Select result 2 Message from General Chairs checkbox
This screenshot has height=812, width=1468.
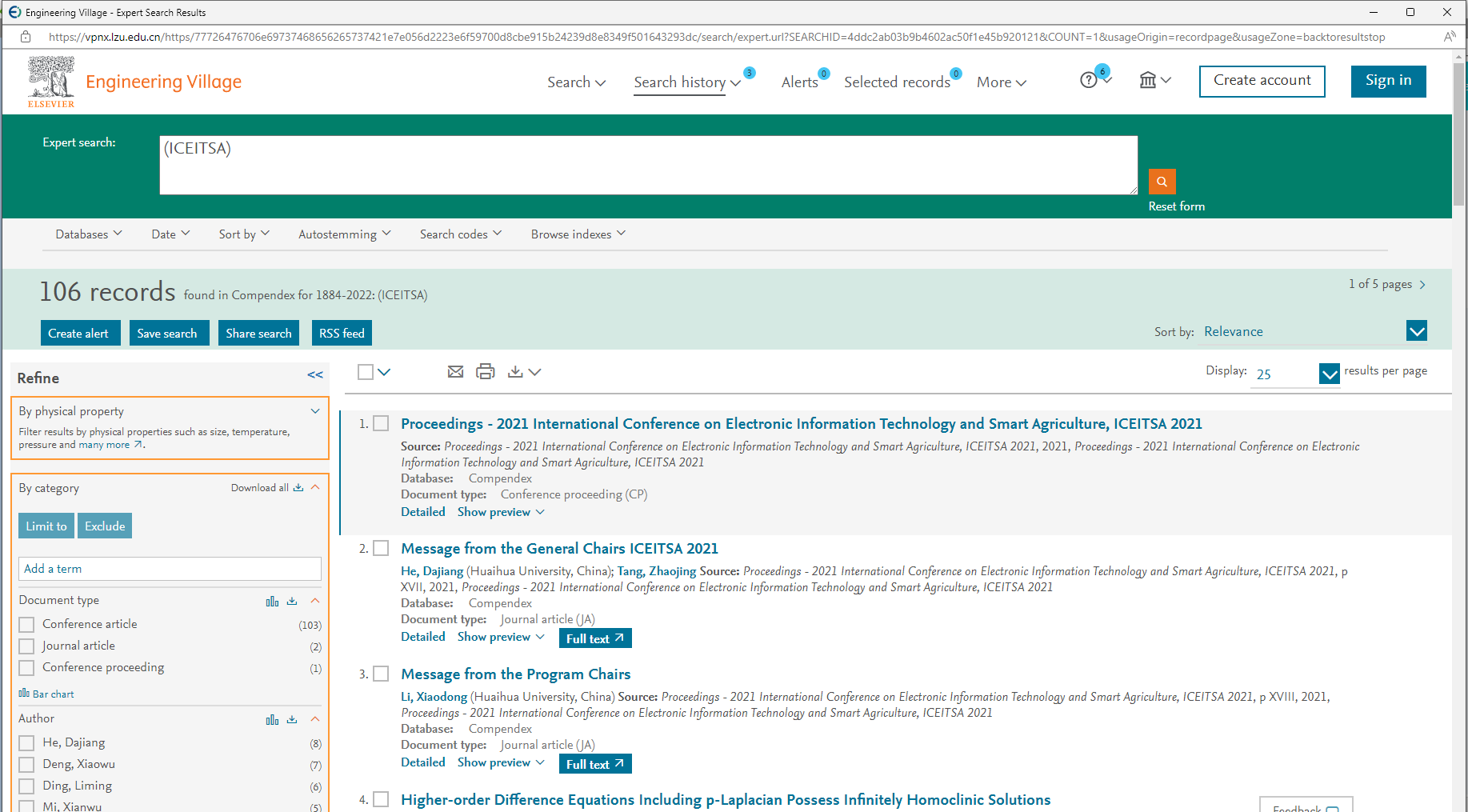tap(382, 548)
